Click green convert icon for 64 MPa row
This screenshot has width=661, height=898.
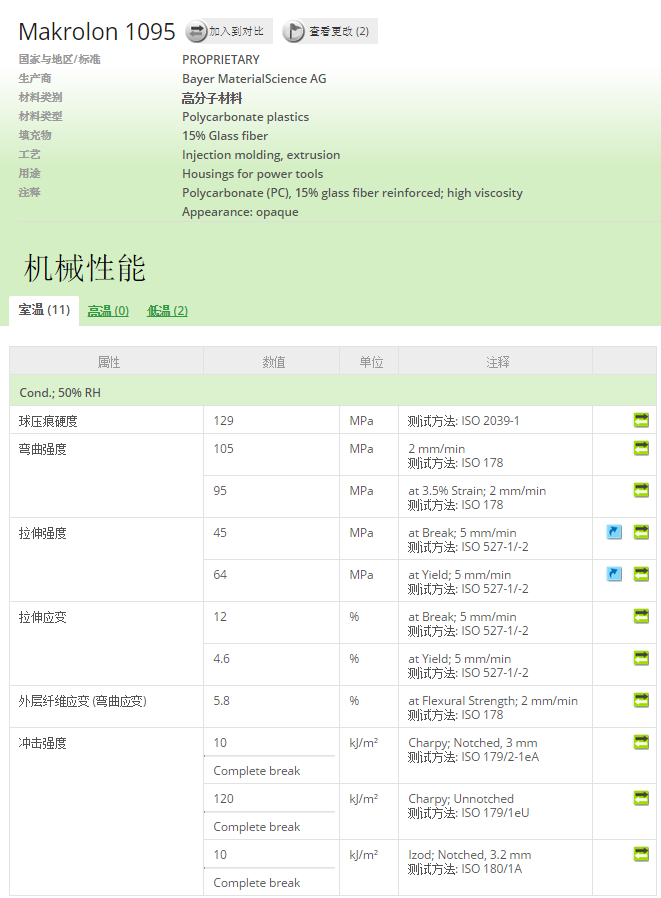(641, 575)
